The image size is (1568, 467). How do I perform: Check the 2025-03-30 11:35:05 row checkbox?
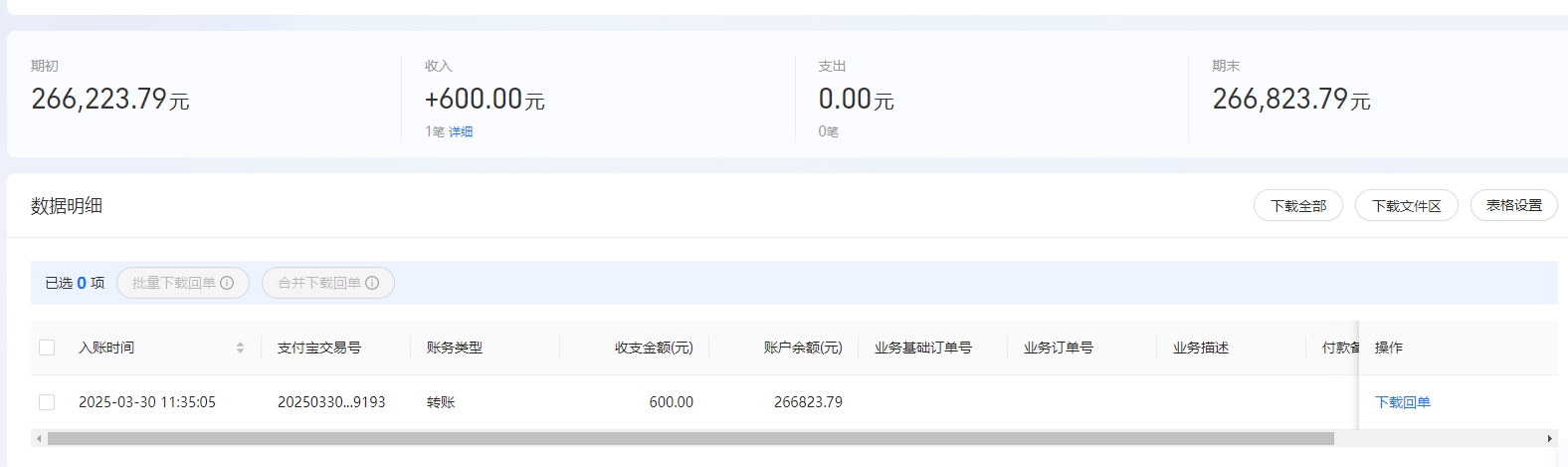pyautogui.click(x=47, y=402)
